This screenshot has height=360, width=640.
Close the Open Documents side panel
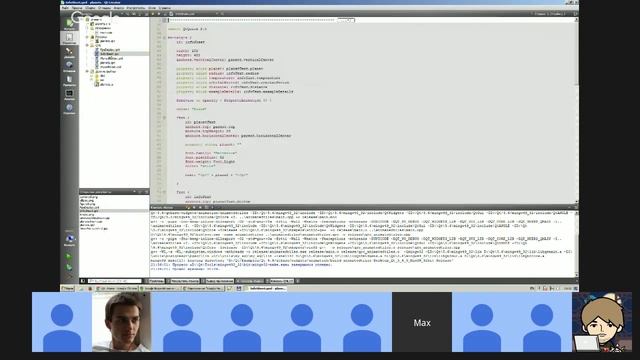[x=147, y=192]
